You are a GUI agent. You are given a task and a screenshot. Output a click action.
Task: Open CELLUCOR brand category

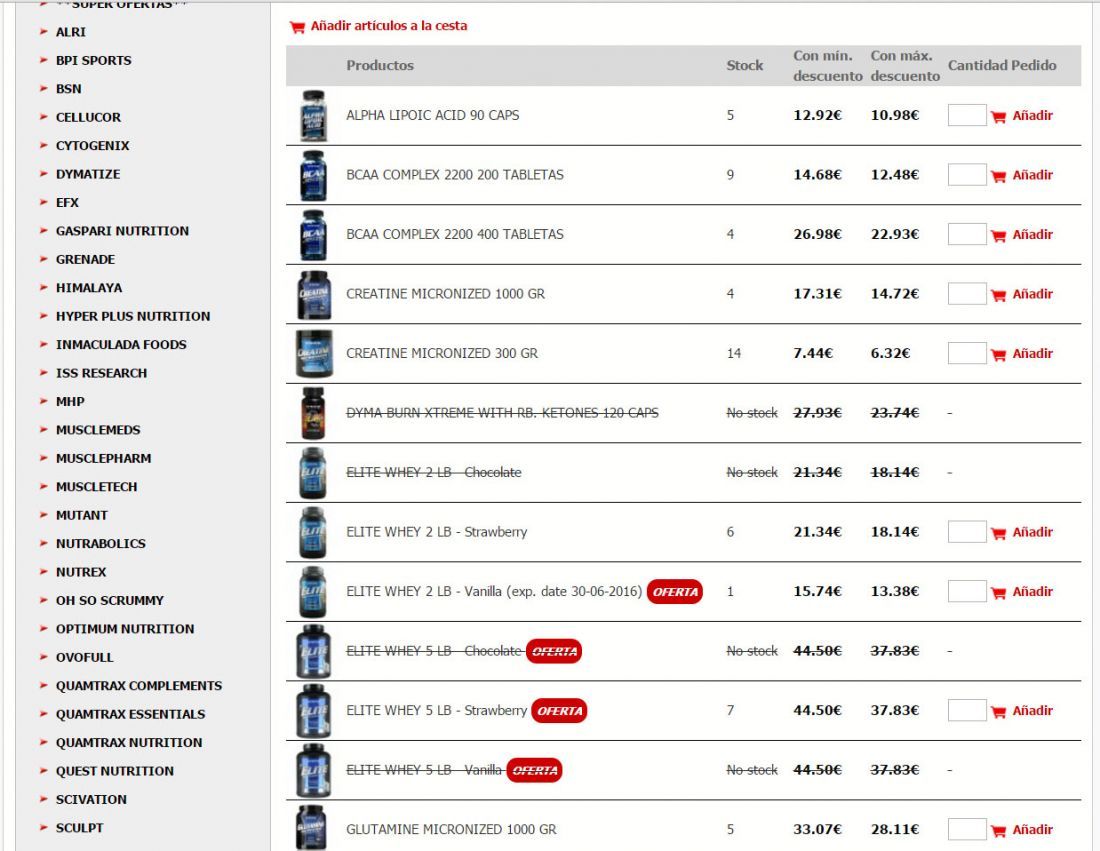point(88,117)
